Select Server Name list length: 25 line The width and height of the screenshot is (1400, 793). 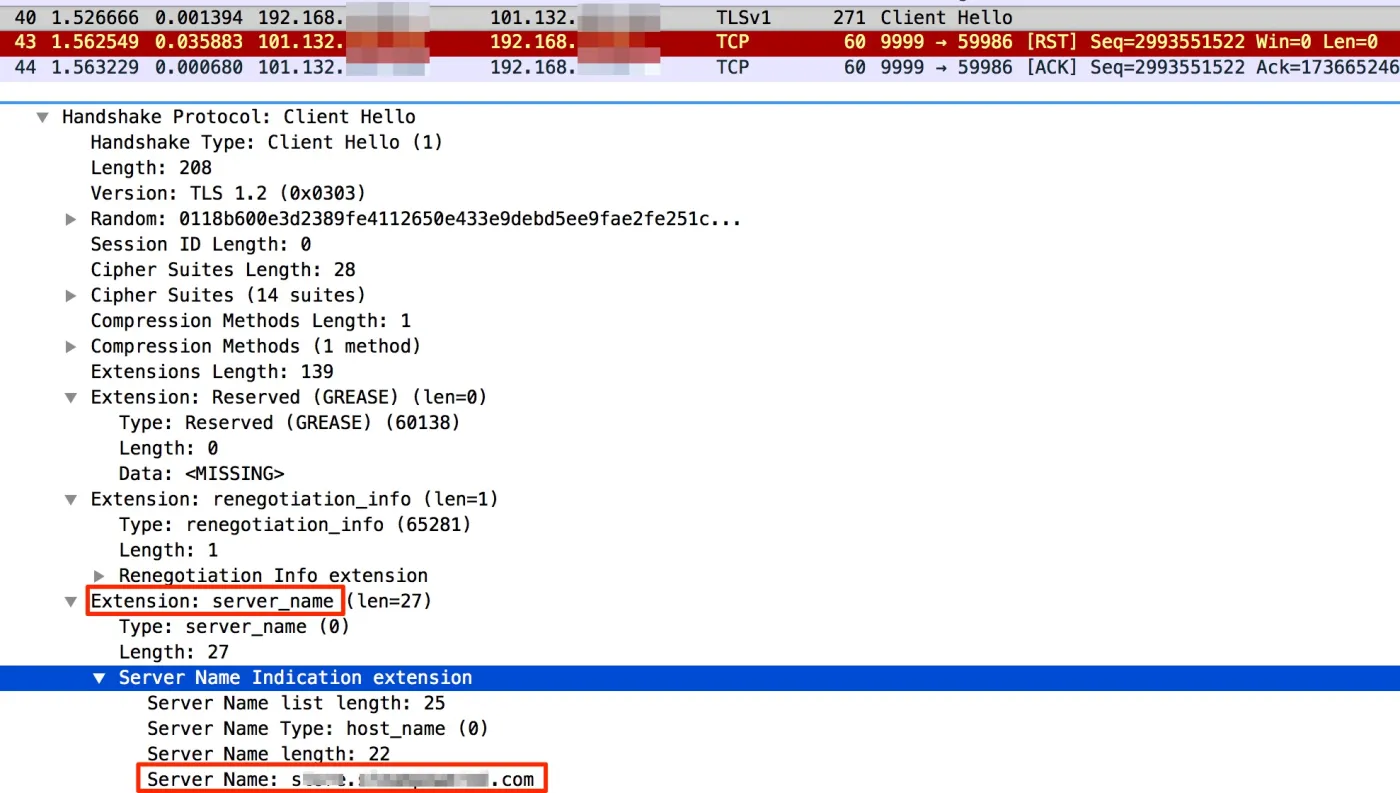click(296, 703)
